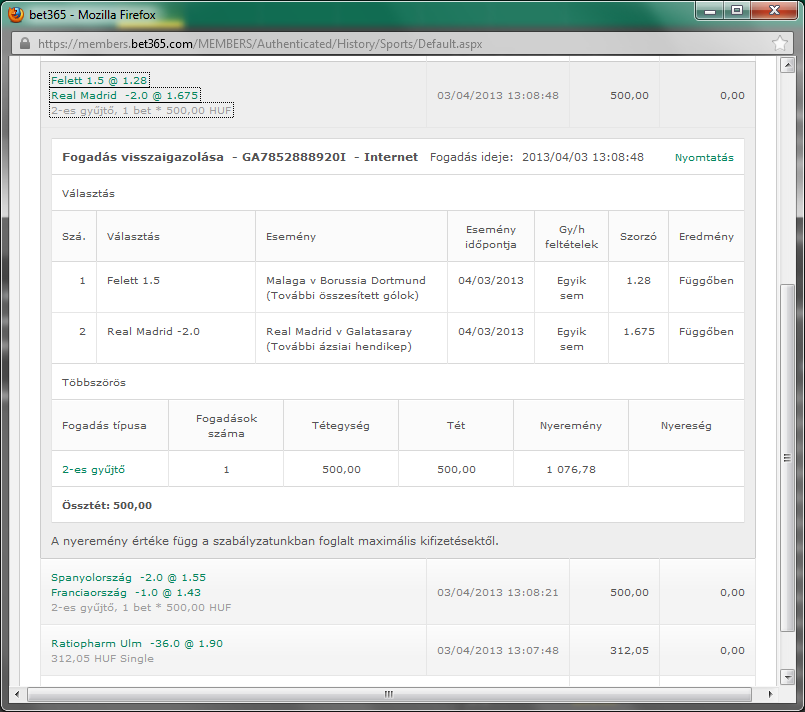Click the Firefox logo icon in title bar
Viewport: 805px width, 712px height.
pos(15,14)
